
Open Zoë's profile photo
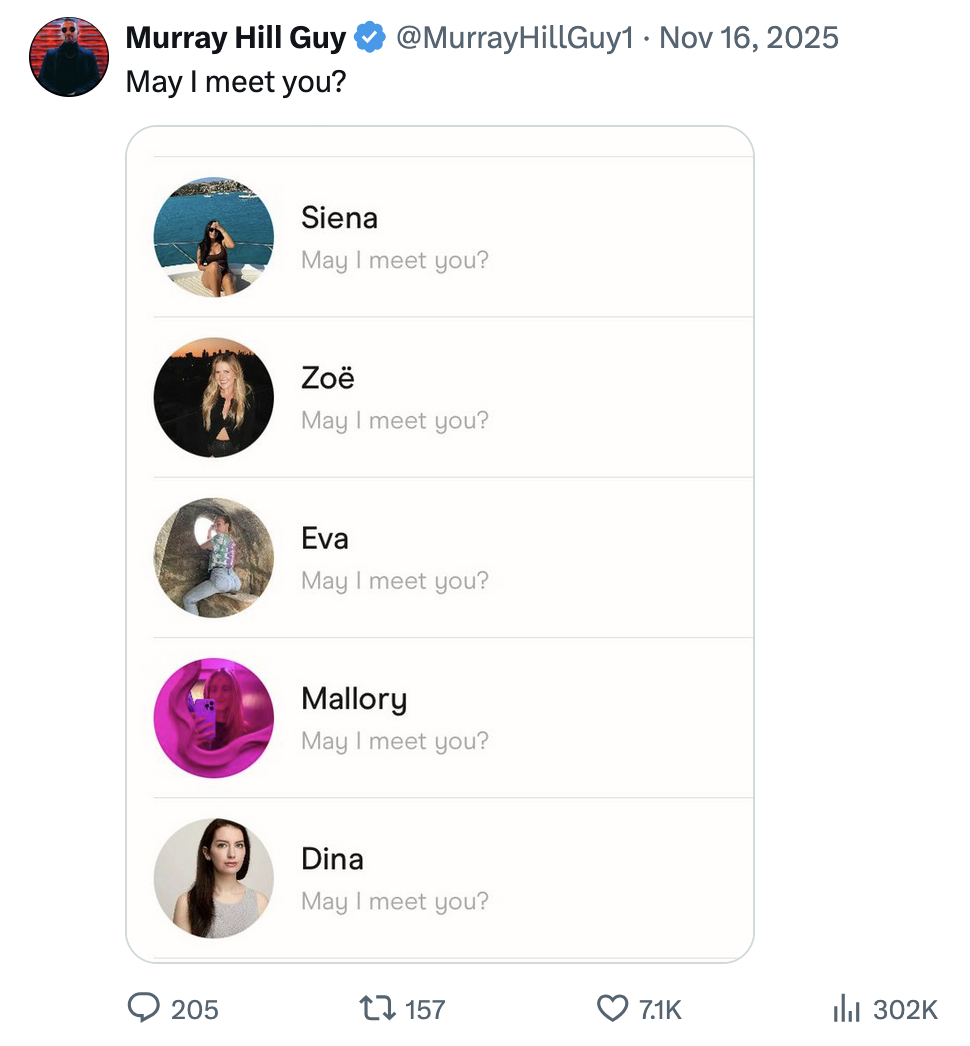pos(214,398)
